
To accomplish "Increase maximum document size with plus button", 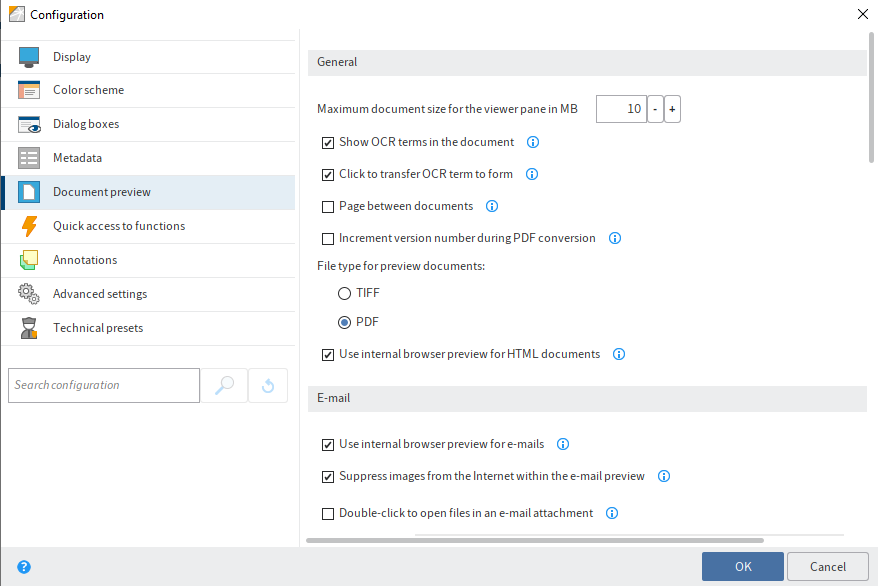I will 672,109.
